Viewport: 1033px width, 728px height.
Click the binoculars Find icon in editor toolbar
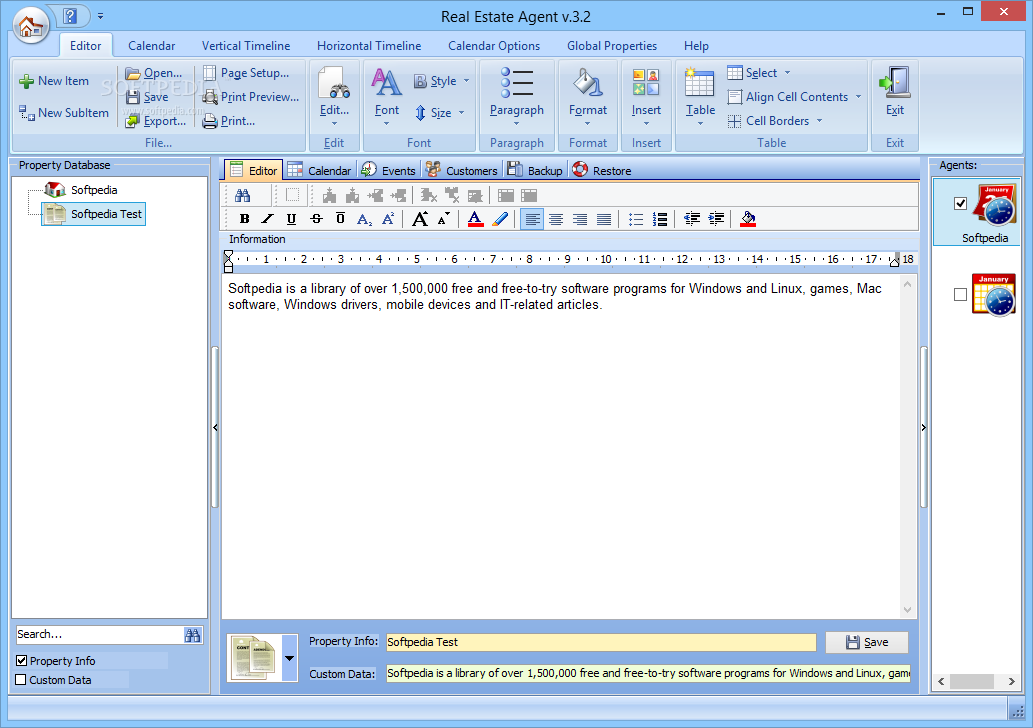tap(242, 195)
